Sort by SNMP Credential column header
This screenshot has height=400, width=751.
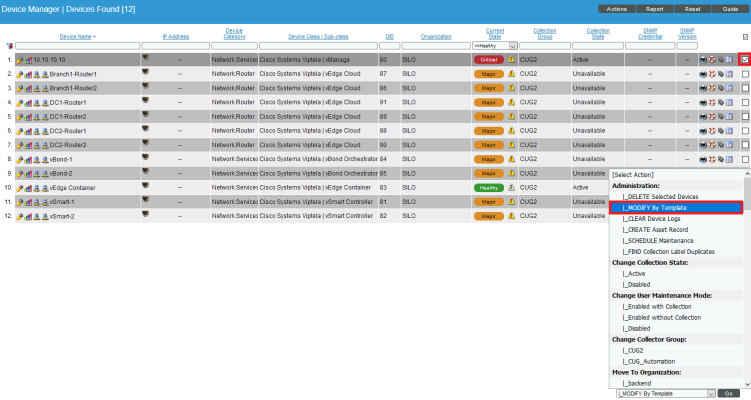tap(650, 34)
